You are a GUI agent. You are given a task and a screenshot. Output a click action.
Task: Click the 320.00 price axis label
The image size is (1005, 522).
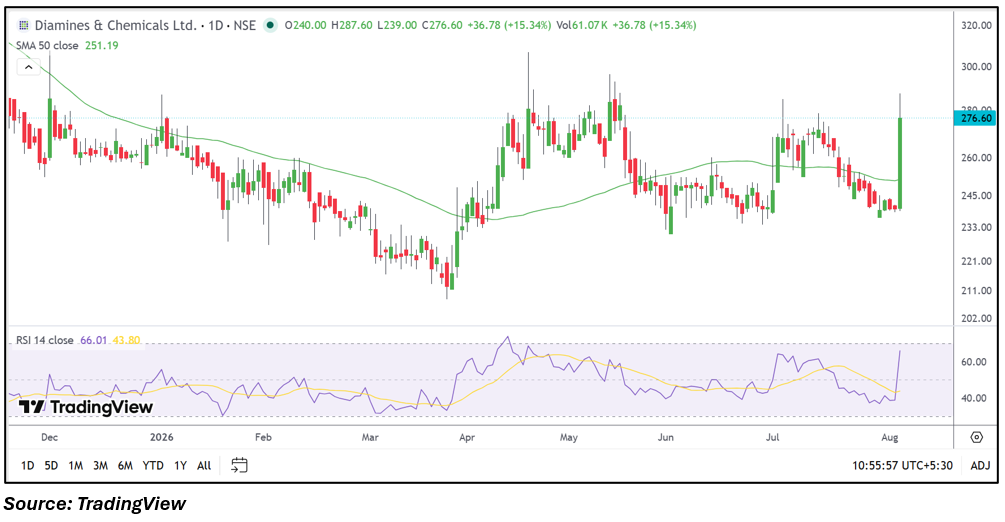point(977,26)
